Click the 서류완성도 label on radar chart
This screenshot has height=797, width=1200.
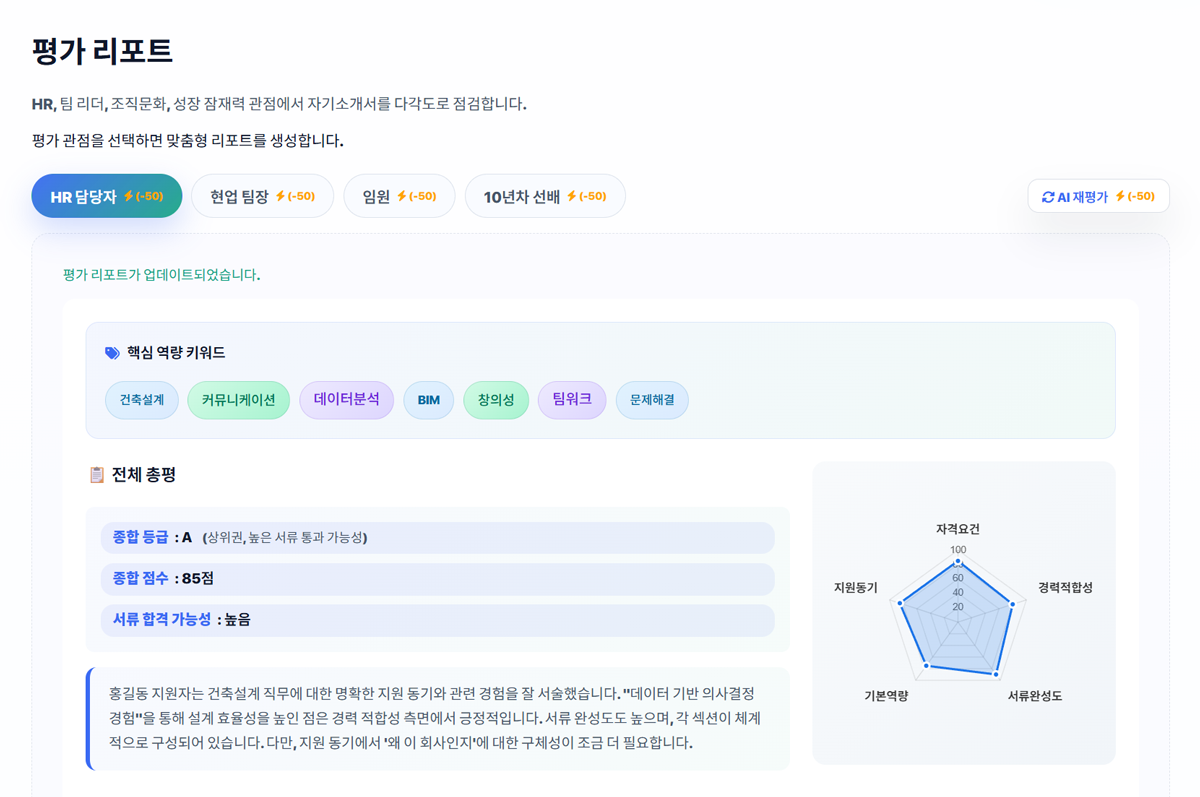pos(1034,696)
